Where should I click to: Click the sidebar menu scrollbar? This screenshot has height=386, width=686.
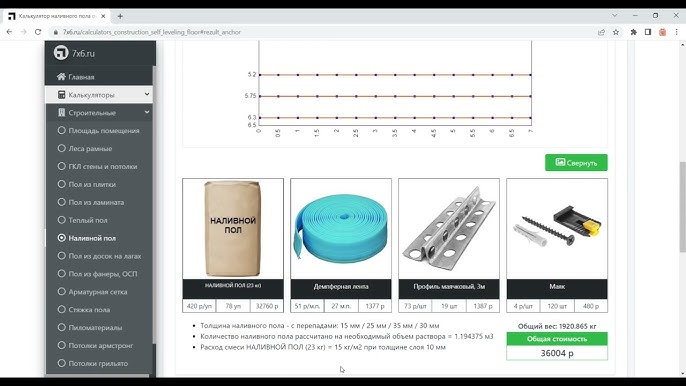click(x=154, y=205)
